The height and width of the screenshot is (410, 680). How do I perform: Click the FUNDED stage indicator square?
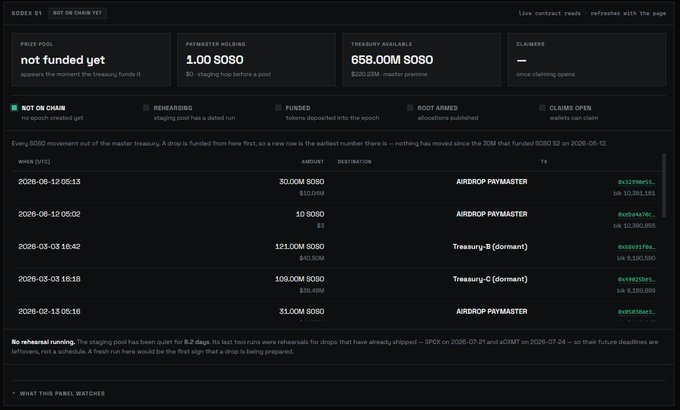coord(278,108)
